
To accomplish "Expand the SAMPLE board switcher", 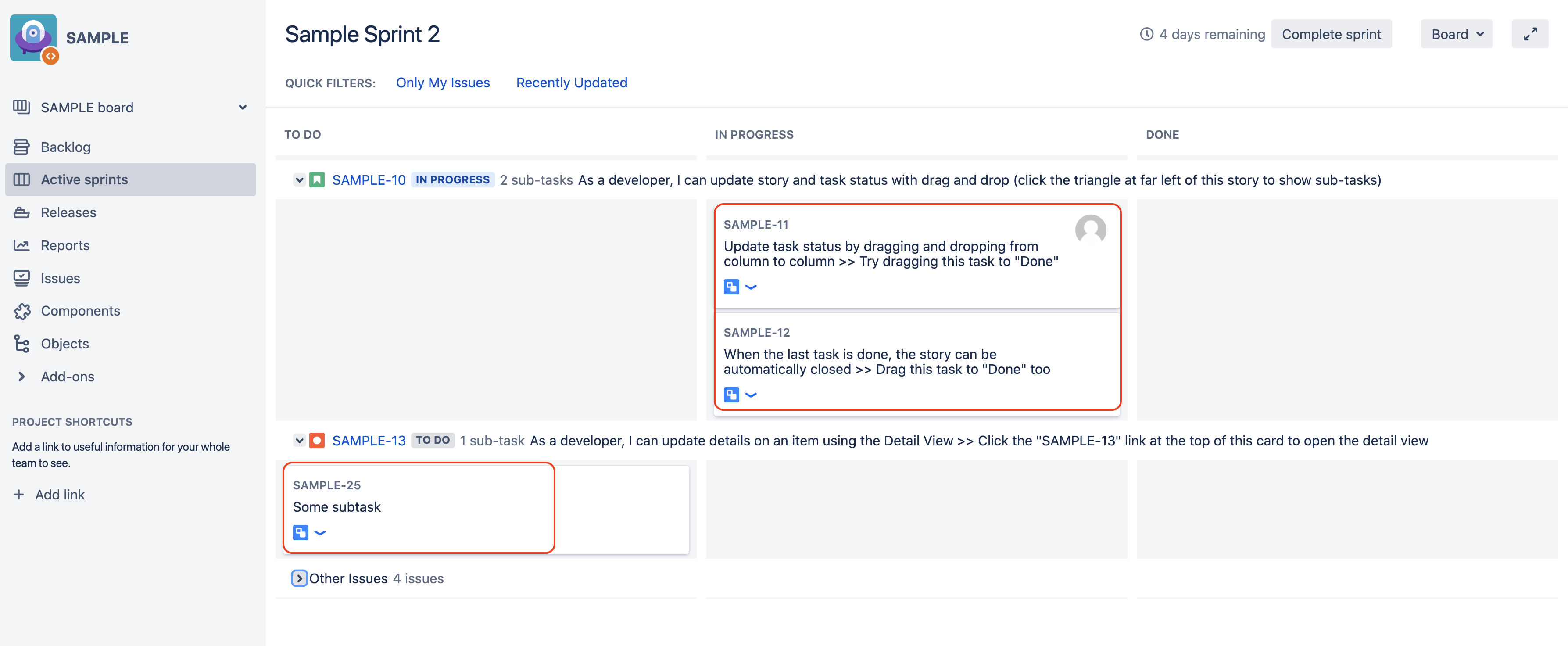I will pos(242,108).
